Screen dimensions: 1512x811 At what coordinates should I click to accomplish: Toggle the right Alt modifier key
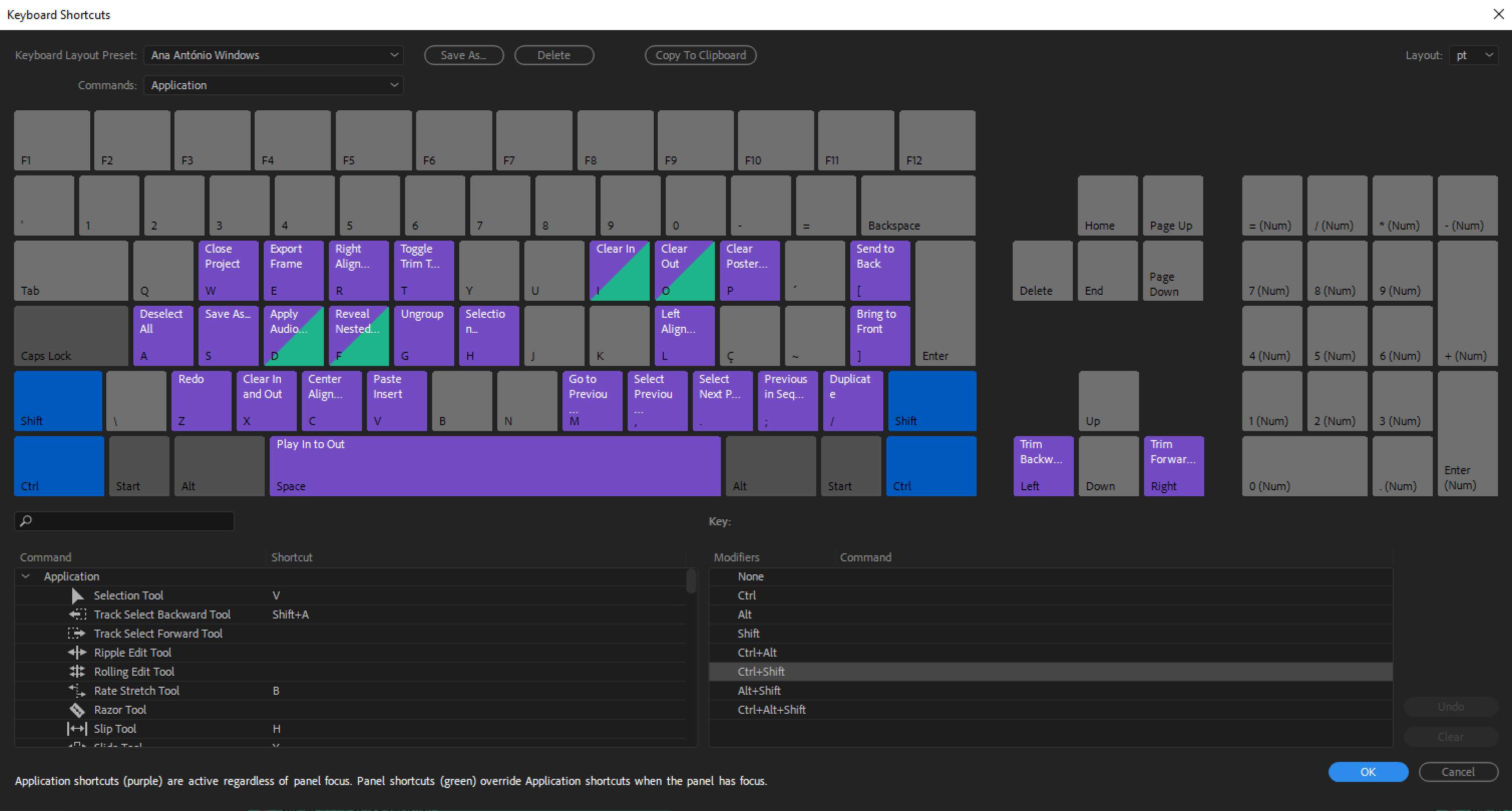click(771, 466)
